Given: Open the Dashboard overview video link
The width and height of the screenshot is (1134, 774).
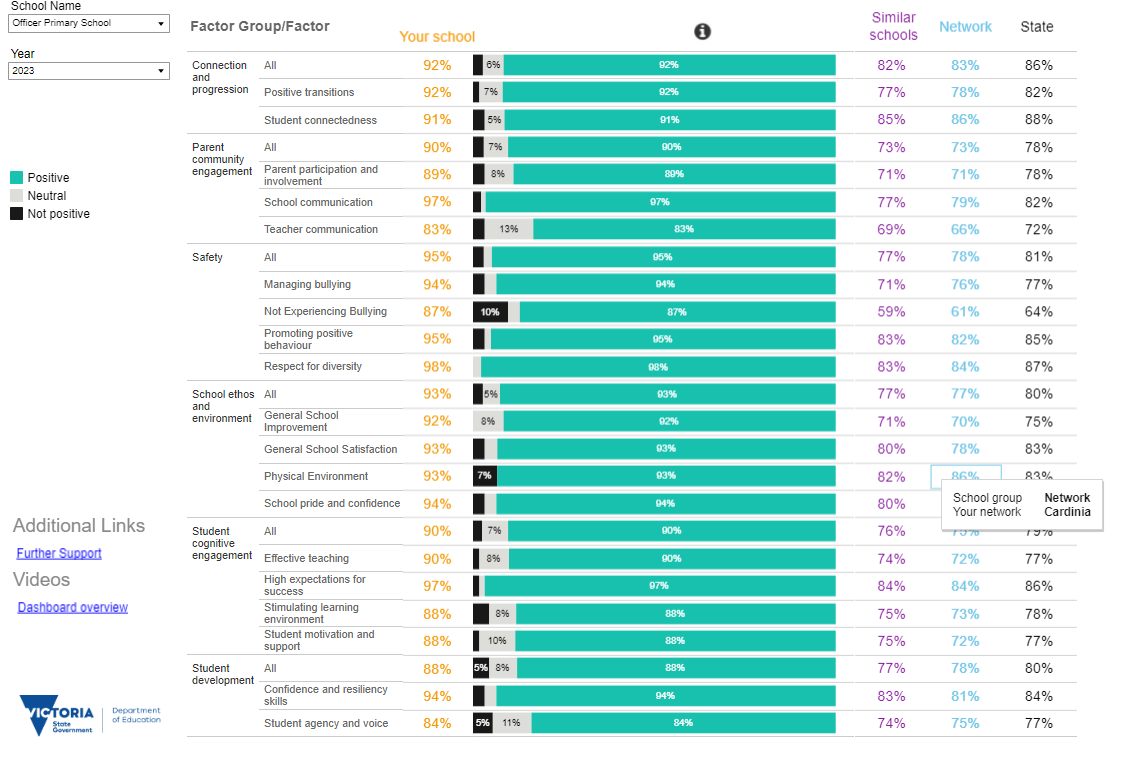Looking at the screenshot, I should click(x=73, y=608).
